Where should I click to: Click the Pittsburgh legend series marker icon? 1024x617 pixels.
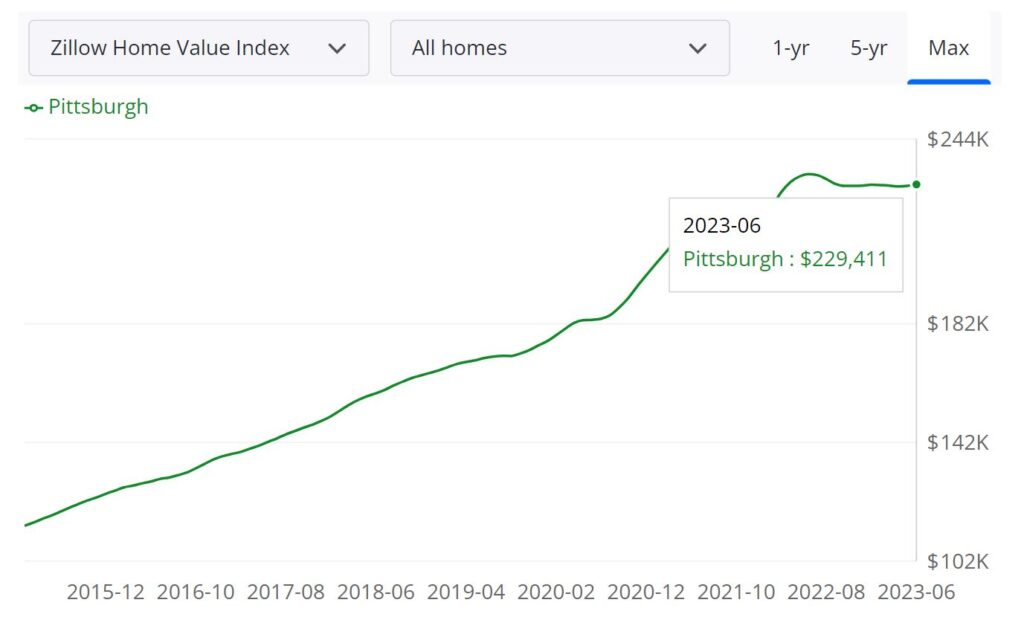[x=31, y=106]
